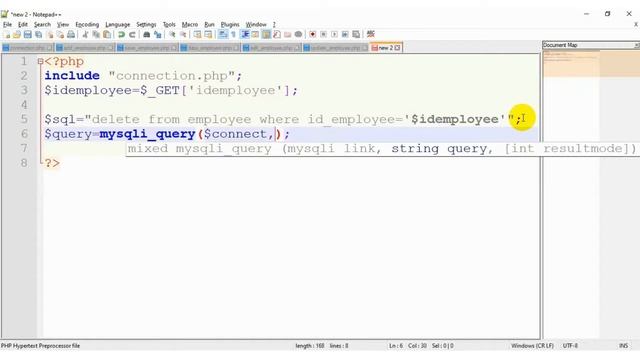Viewport: 640px width, 360px height.
Task: Open the Function List toolbar icon
Action: [x=277, y=35]
